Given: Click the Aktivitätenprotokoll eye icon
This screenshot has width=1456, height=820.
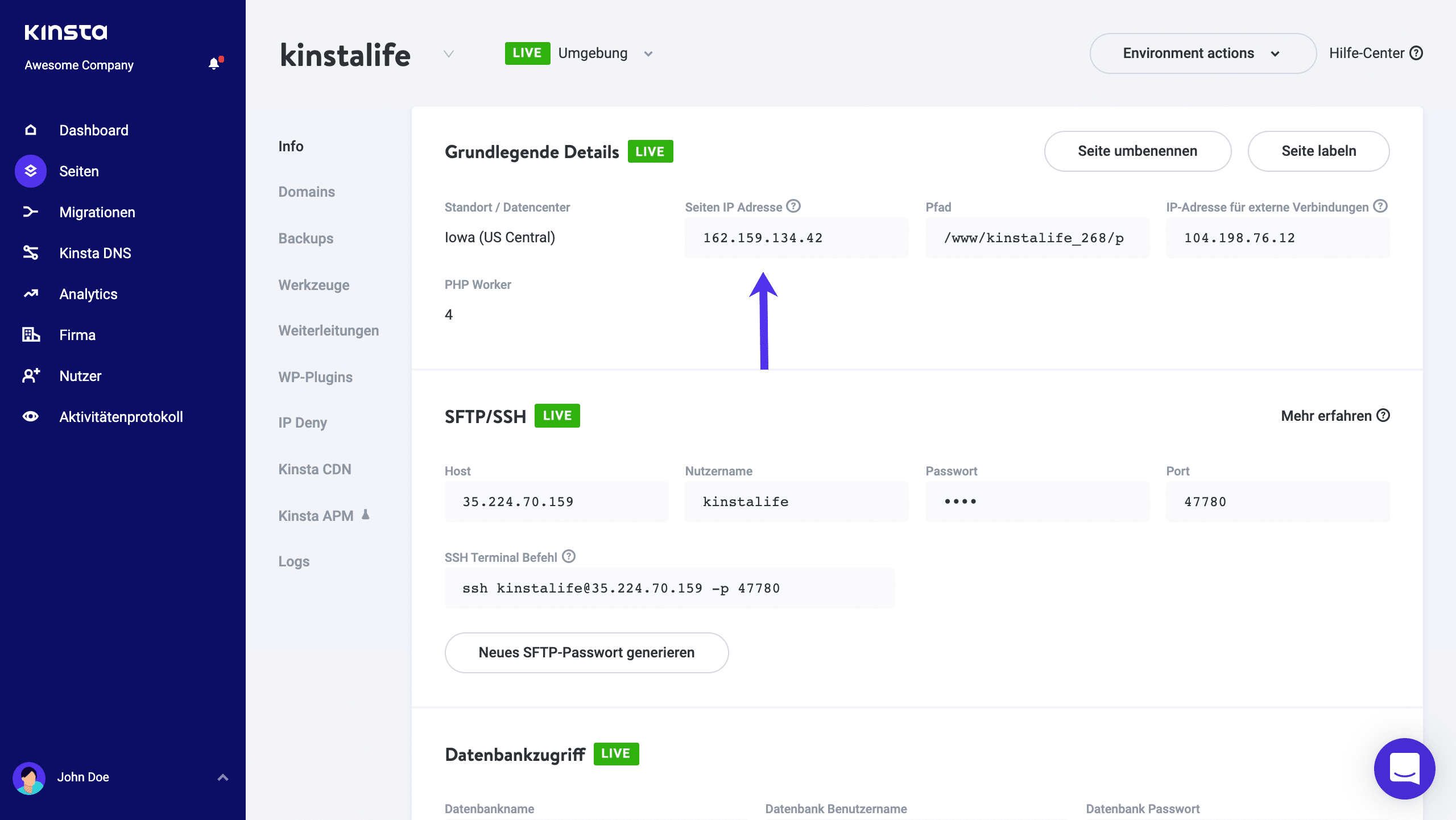Looking at the screenshot, I should [31, 417].
